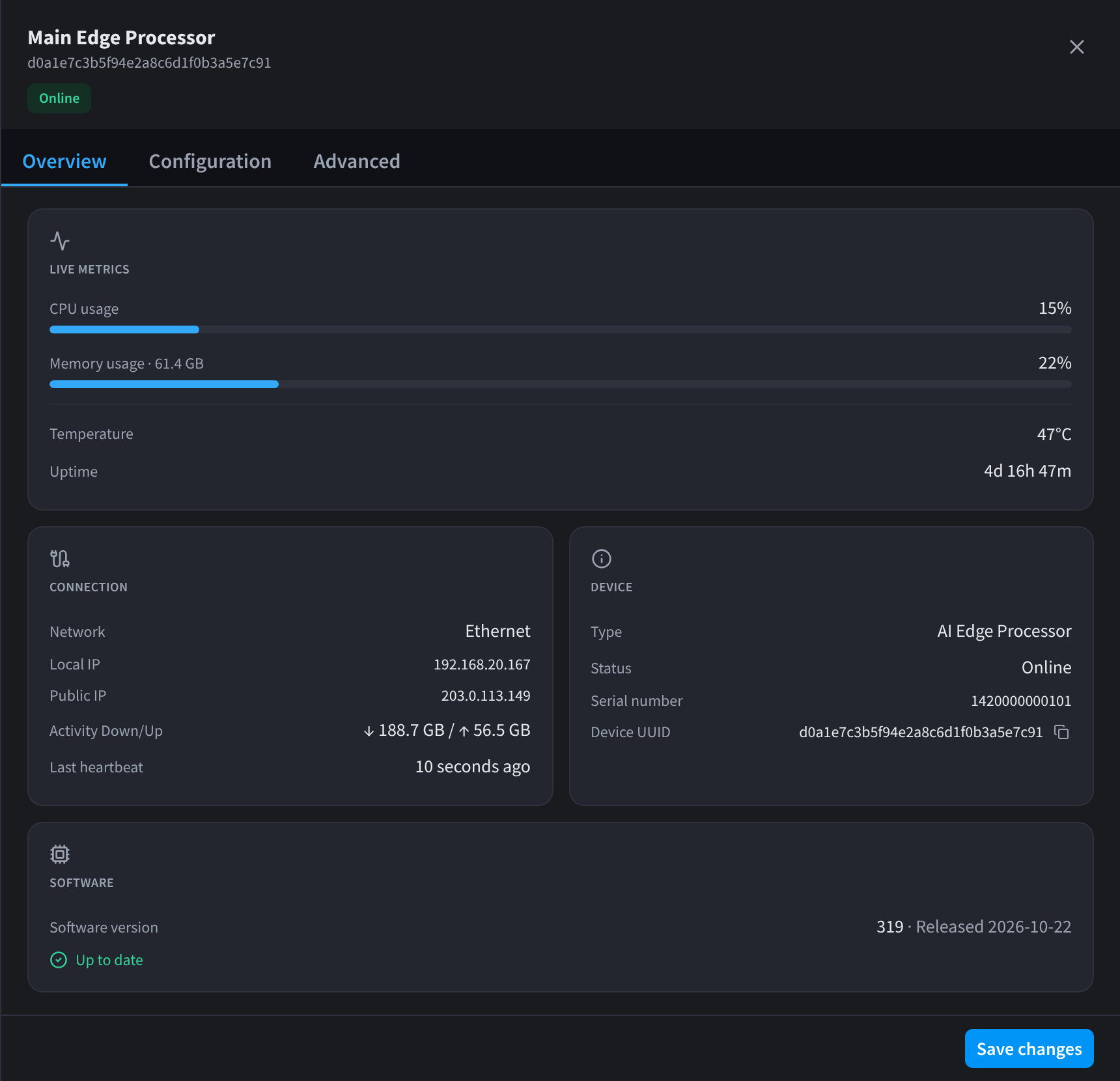Open the Advanced tab
This screenshot has width=1120, height=1081.
357,161
